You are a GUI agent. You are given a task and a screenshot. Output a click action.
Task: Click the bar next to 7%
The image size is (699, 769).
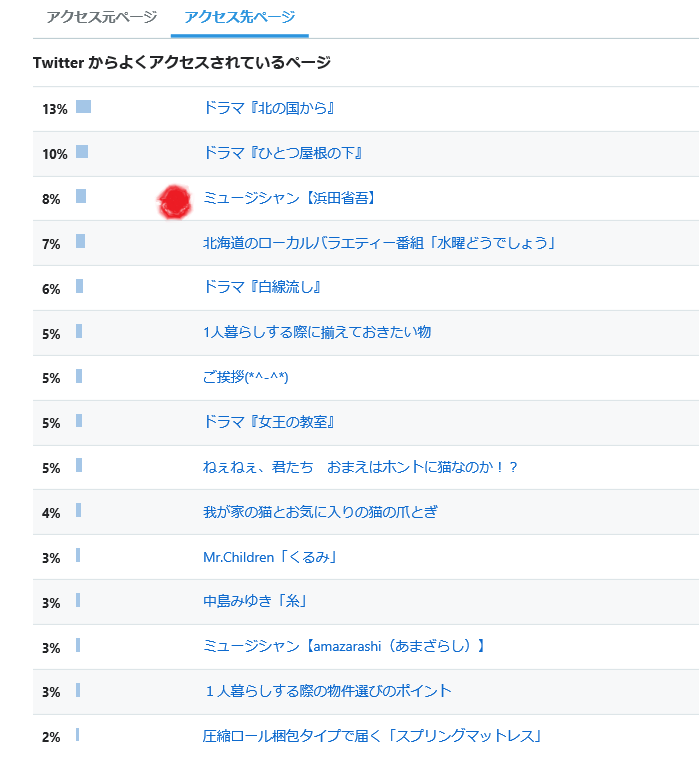[80, 241]
